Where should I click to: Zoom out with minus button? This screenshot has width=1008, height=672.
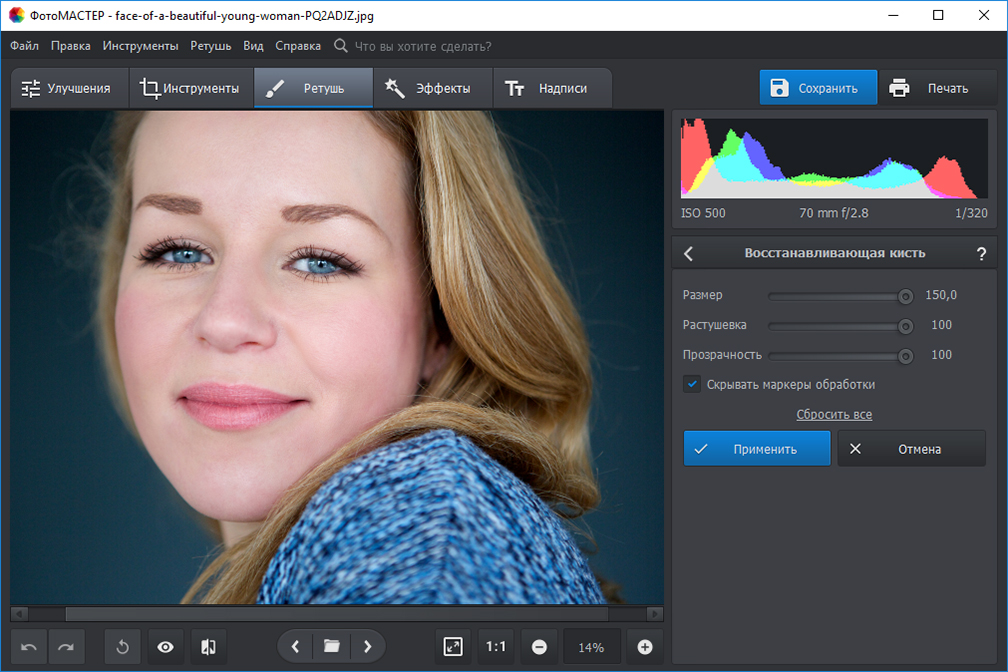point(539,647)
